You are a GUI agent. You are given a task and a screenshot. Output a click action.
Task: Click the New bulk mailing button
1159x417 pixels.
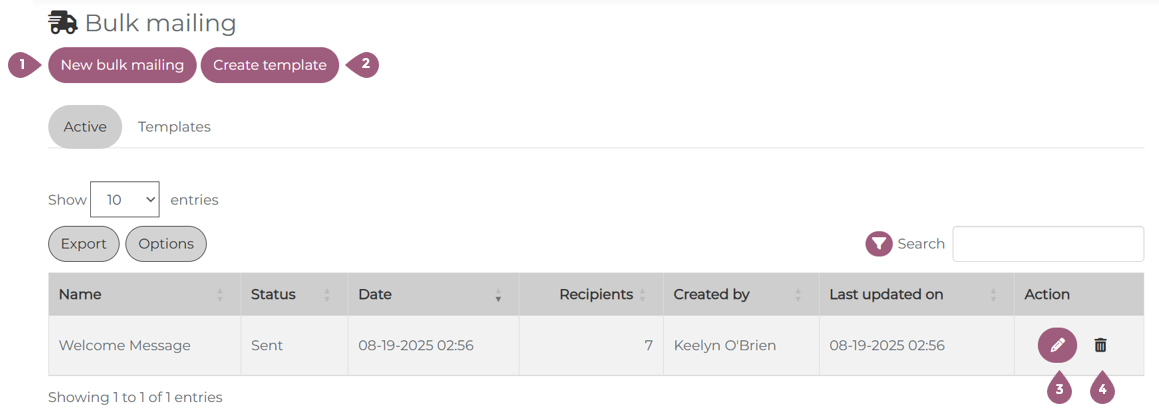pos(122,65)
